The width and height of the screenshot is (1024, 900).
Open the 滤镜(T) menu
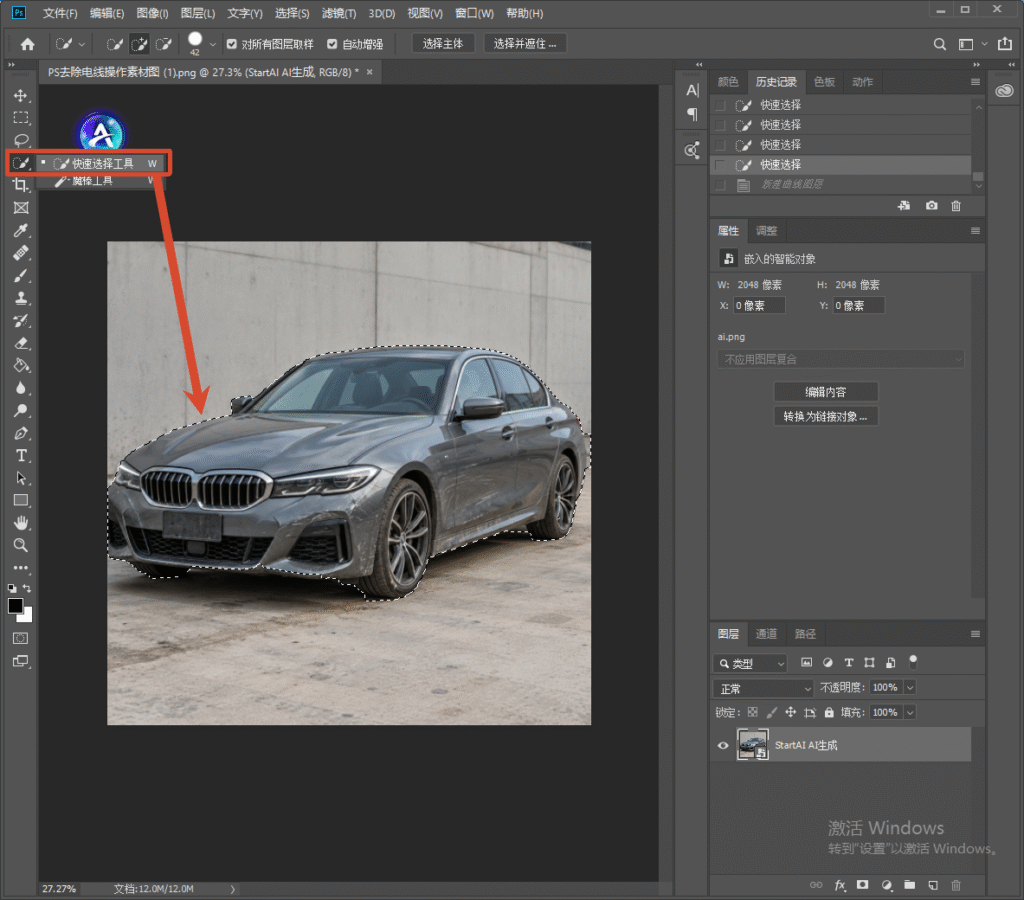pyautogui.click(x=338, y=13)
